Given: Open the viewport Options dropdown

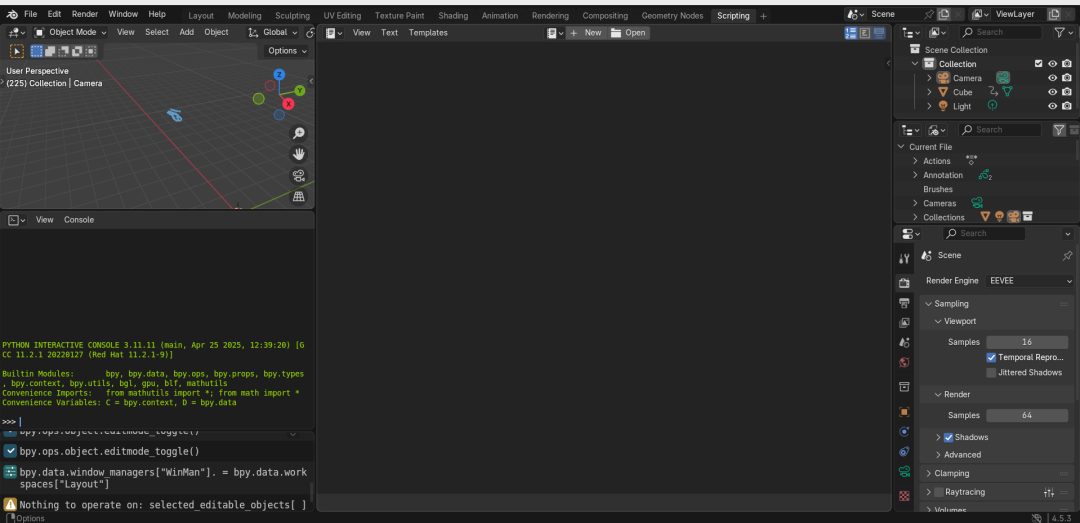Looking at the screenshot, I should (287, 51).
